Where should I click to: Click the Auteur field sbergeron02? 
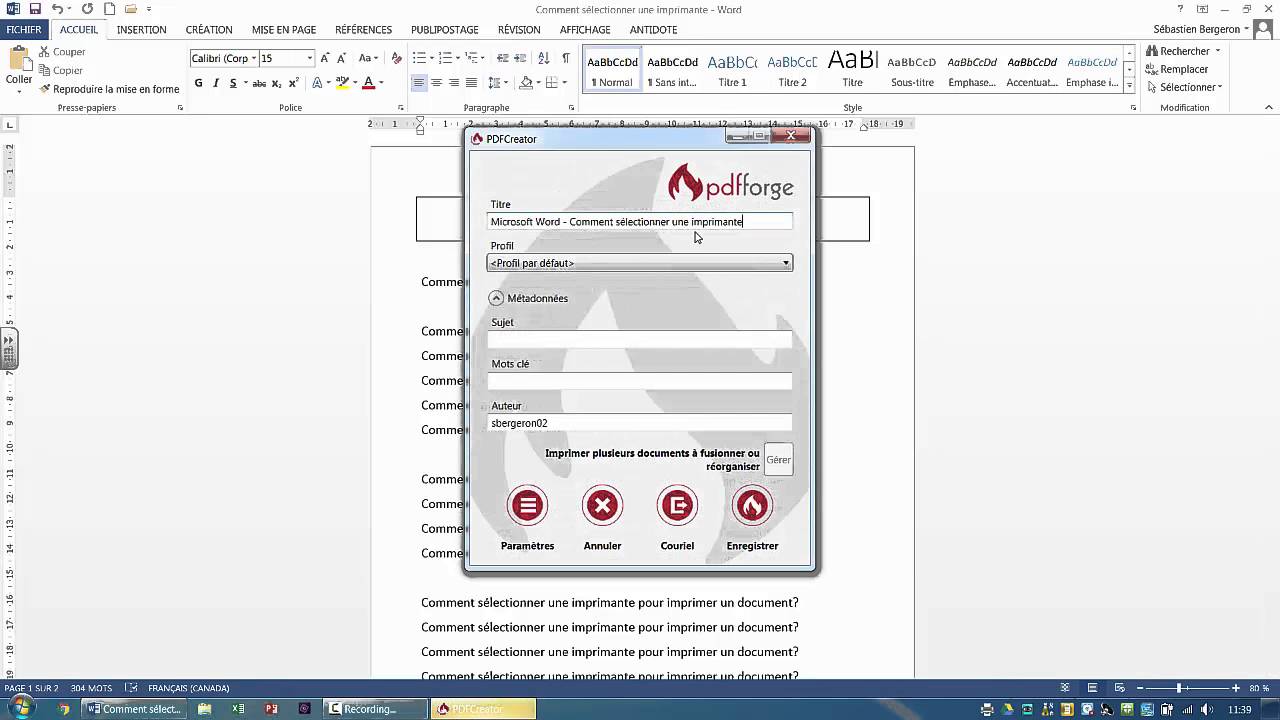pos(640,423)
